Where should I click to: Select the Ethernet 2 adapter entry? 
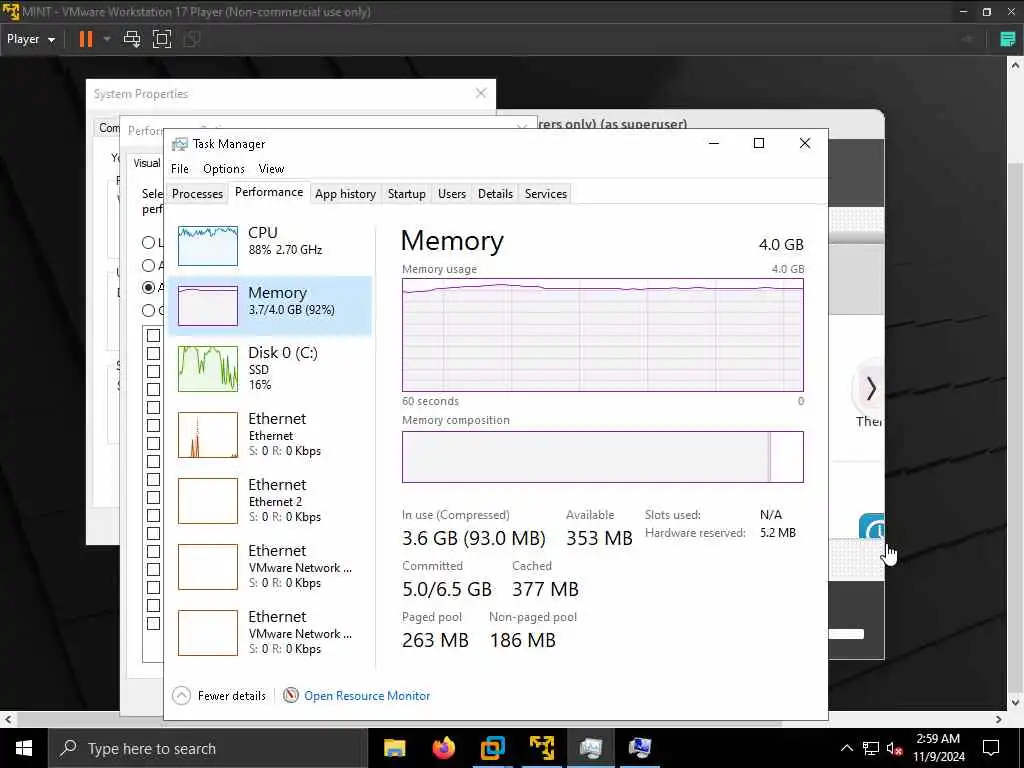click(270, 500)
